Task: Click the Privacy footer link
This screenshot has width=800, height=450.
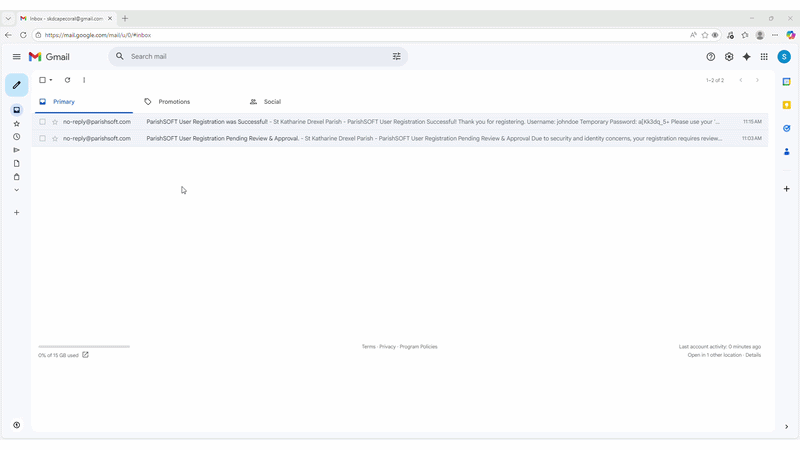Action: 387,347
